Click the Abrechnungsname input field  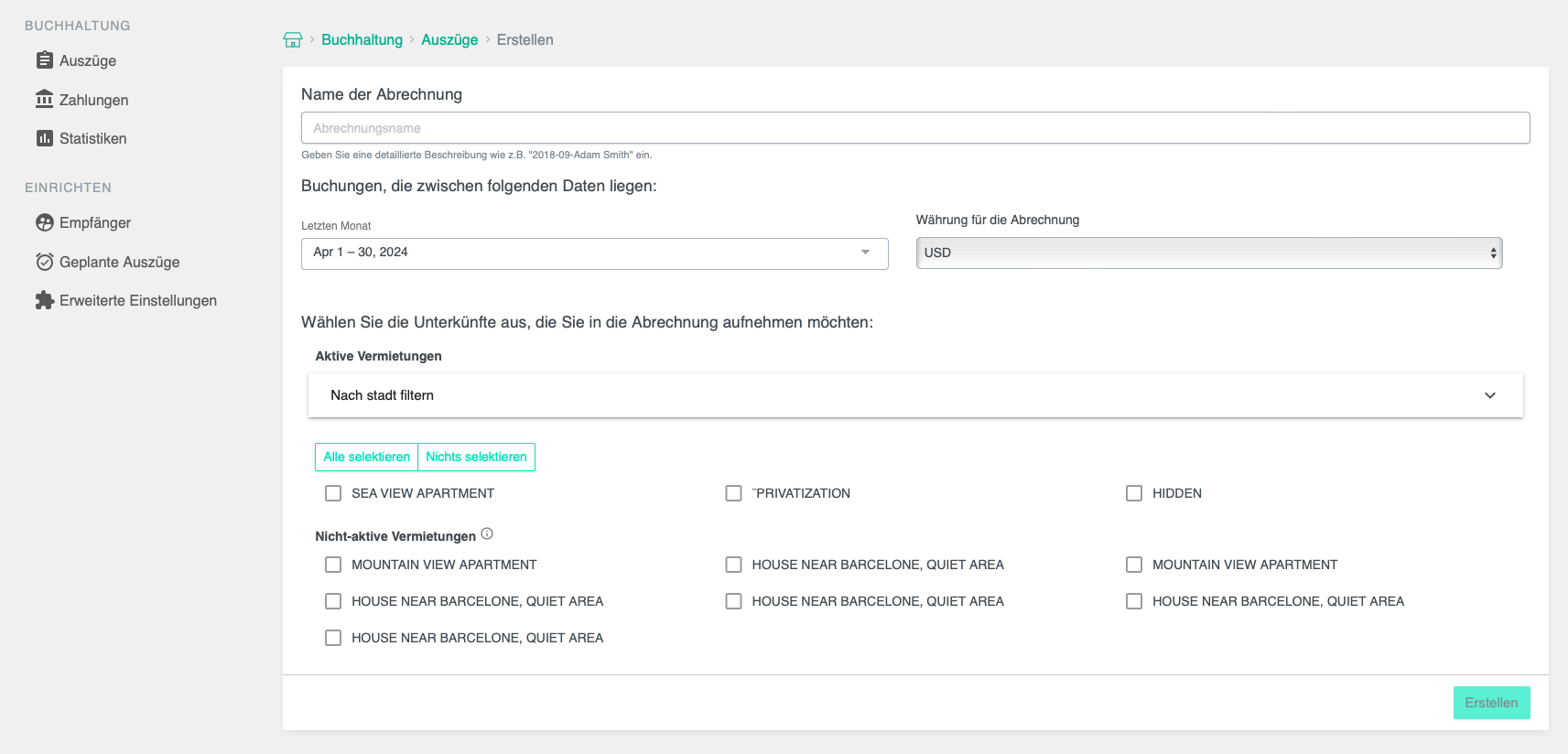click(x=915, y=128)
